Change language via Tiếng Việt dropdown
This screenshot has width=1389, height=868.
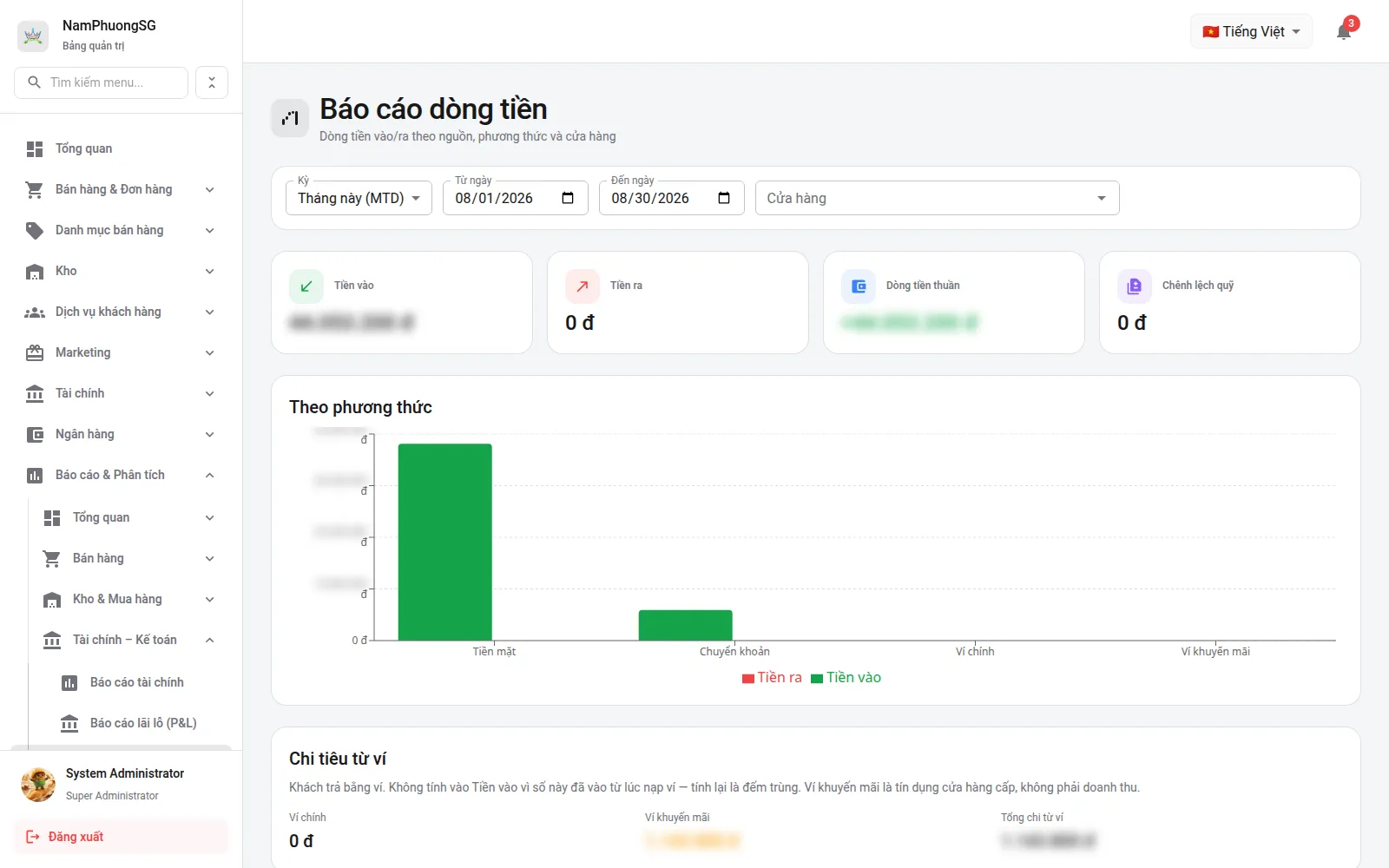1251,32
